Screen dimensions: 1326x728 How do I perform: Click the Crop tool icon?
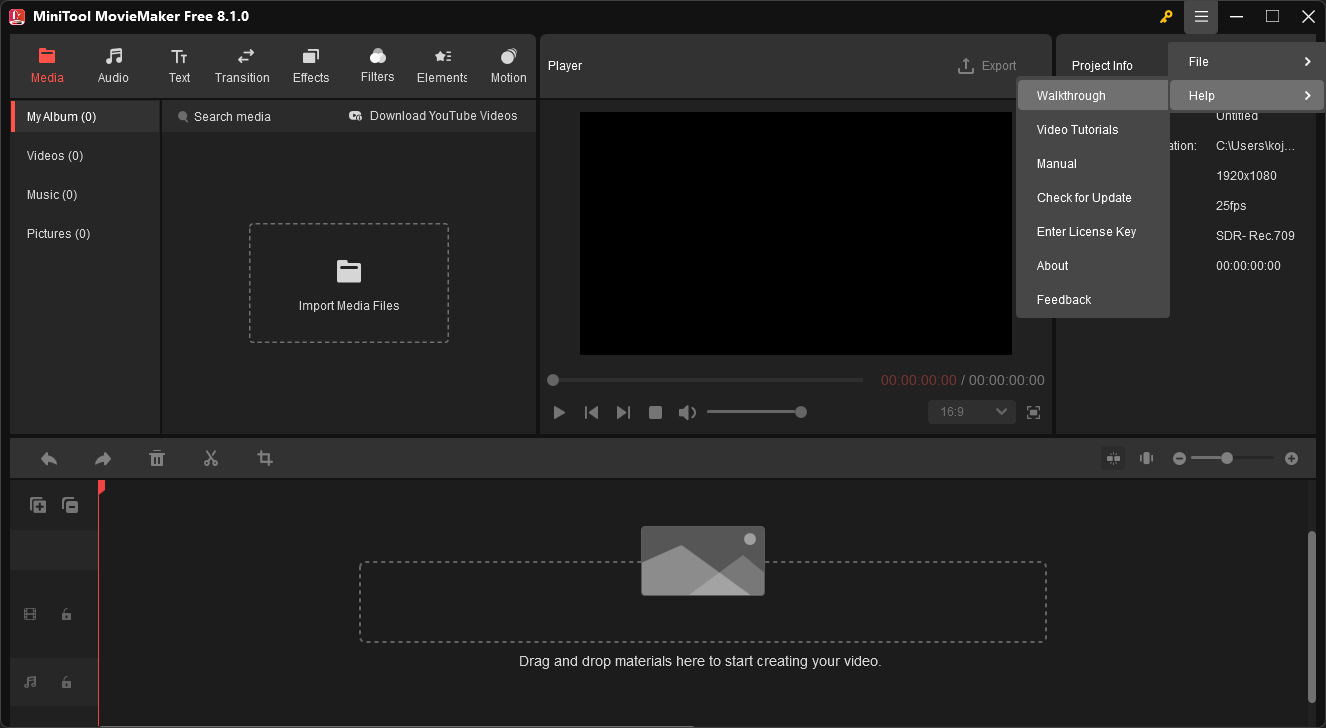tap(265, 458)
